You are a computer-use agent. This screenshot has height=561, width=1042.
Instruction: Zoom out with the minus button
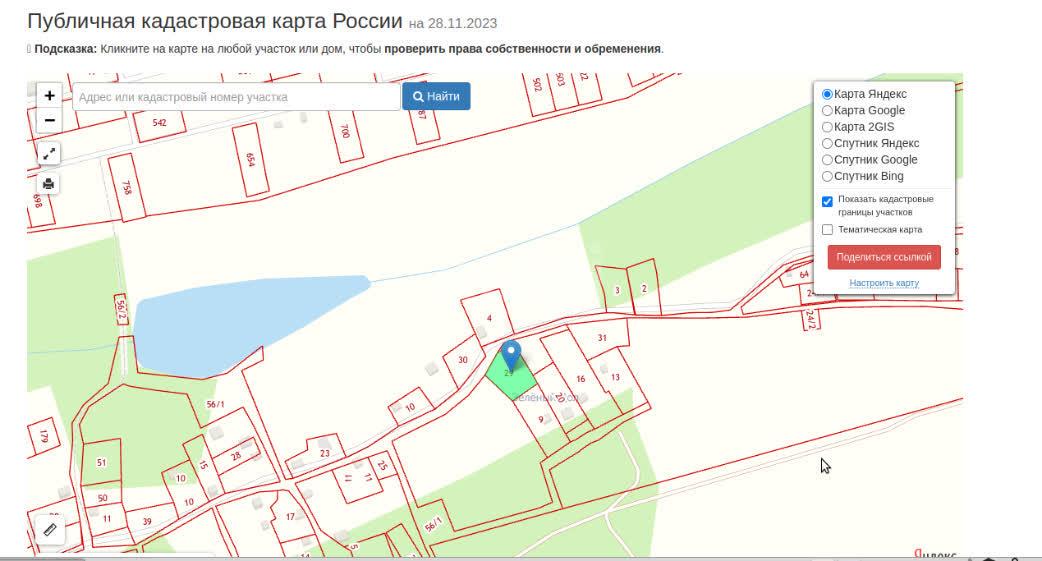point(49,120)
